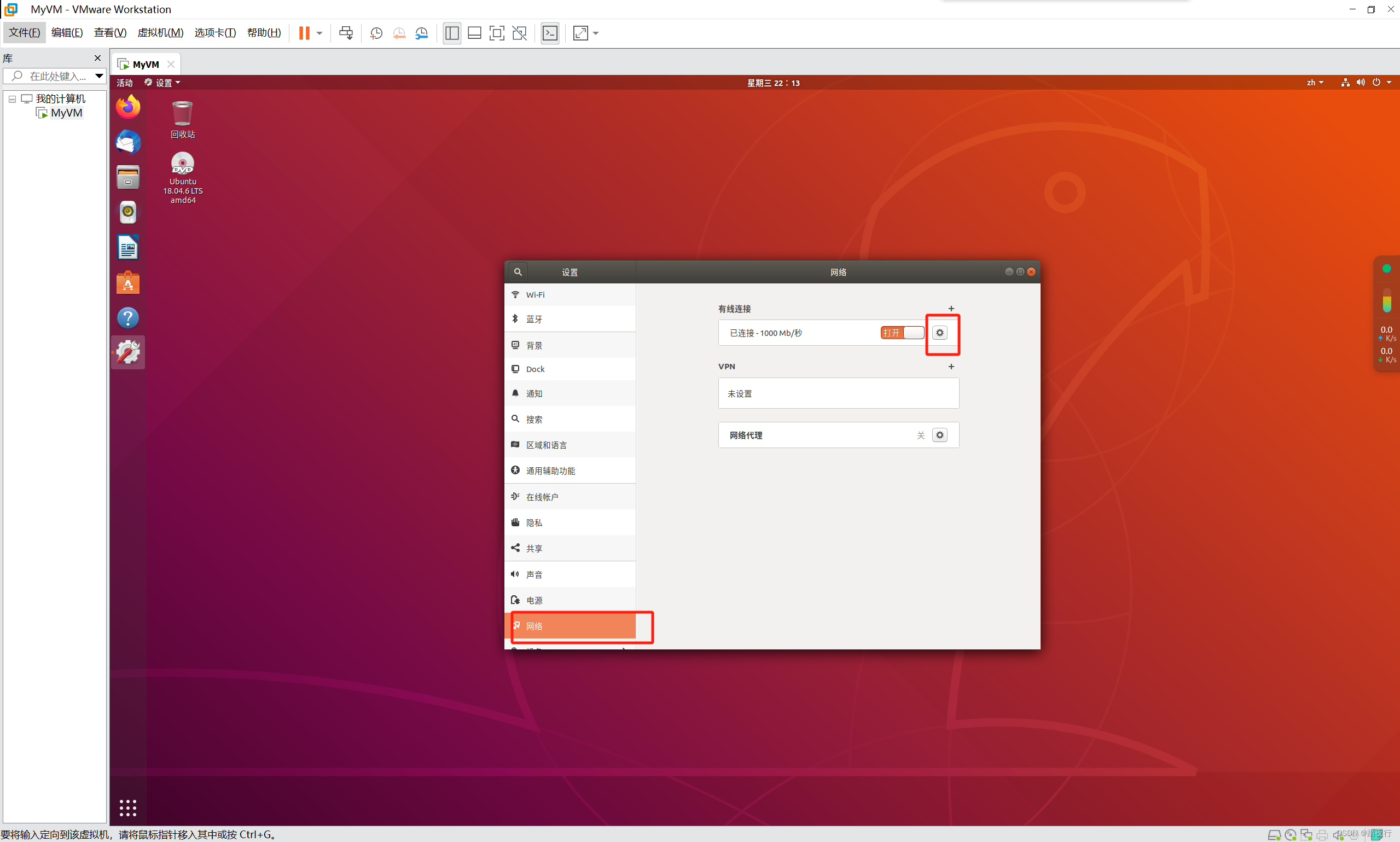Launch Thunderbird mail from the dock

(x=128, y=142)
